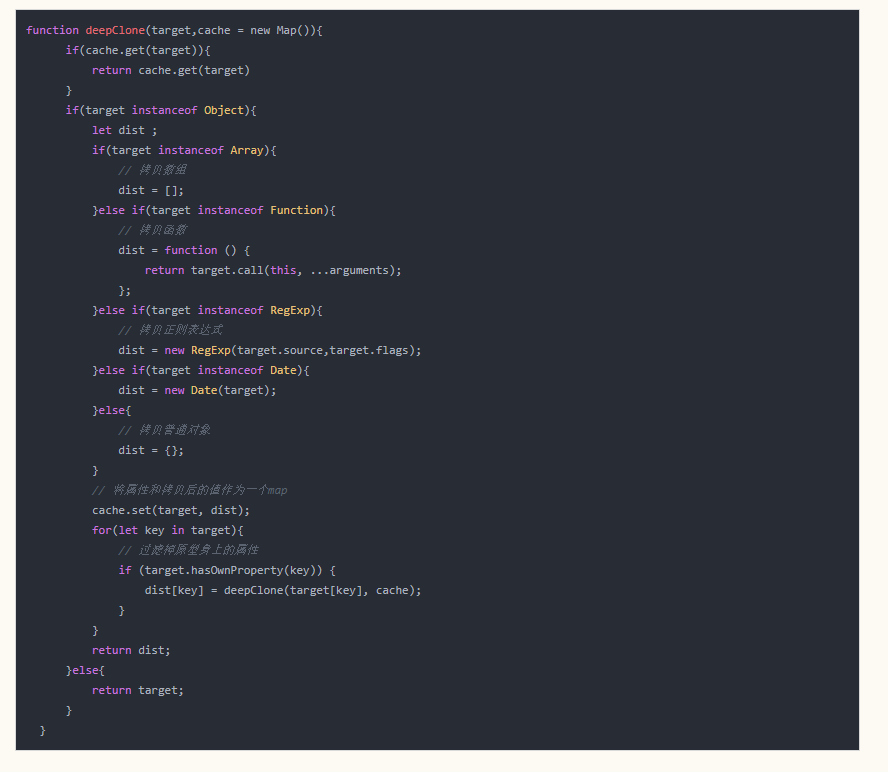Click the 'new Date(target)' expression
Viewport: 888px width, 772px height.
[220, 390]
